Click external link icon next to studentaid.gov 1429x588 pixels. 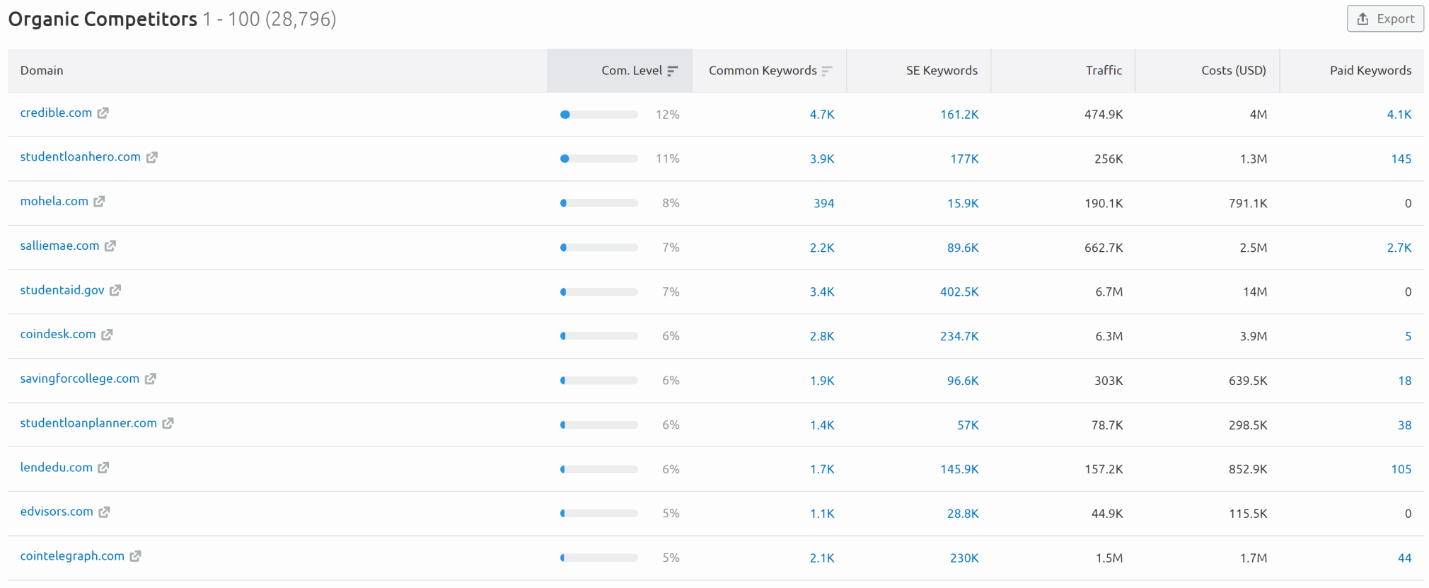point(115,290)
